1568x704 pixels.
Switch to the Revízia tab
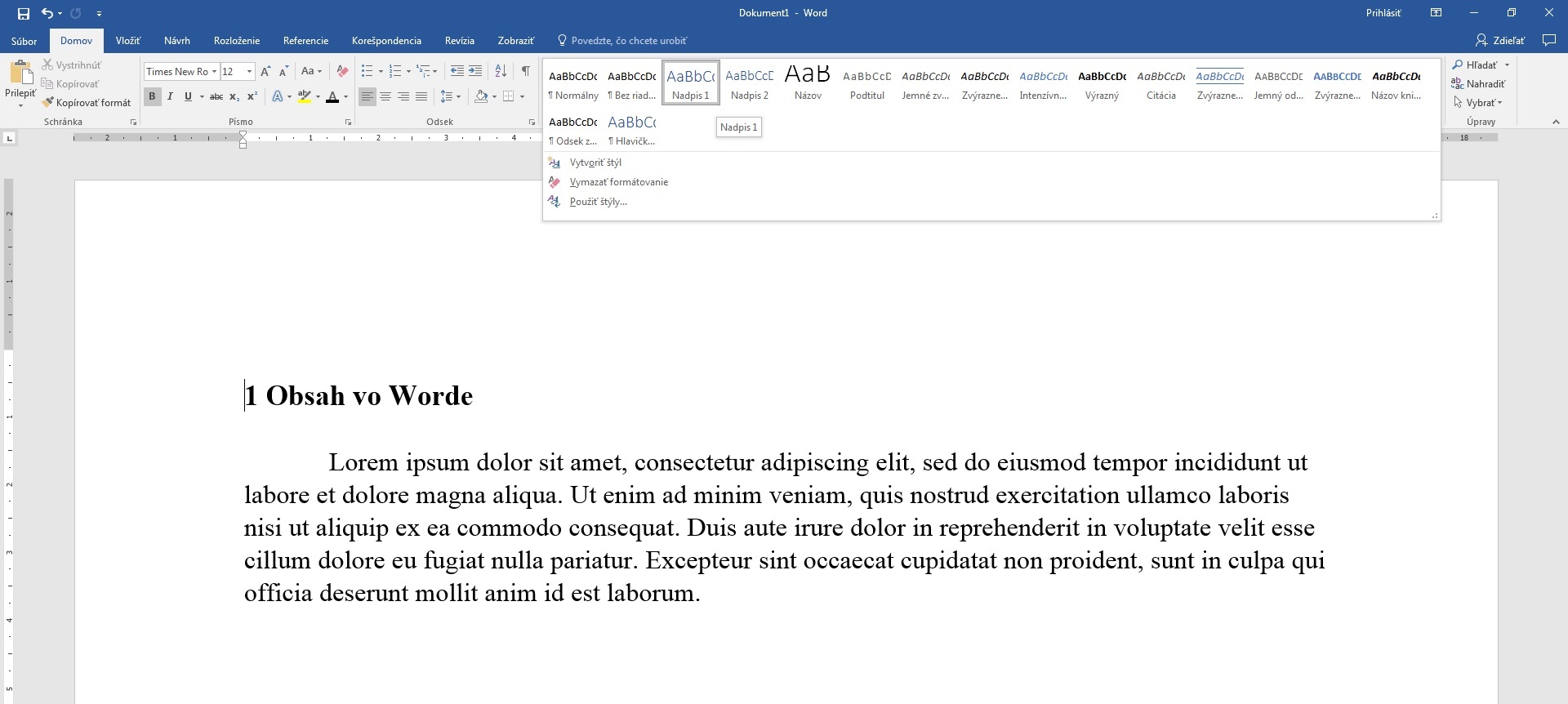tap(460, 41)
